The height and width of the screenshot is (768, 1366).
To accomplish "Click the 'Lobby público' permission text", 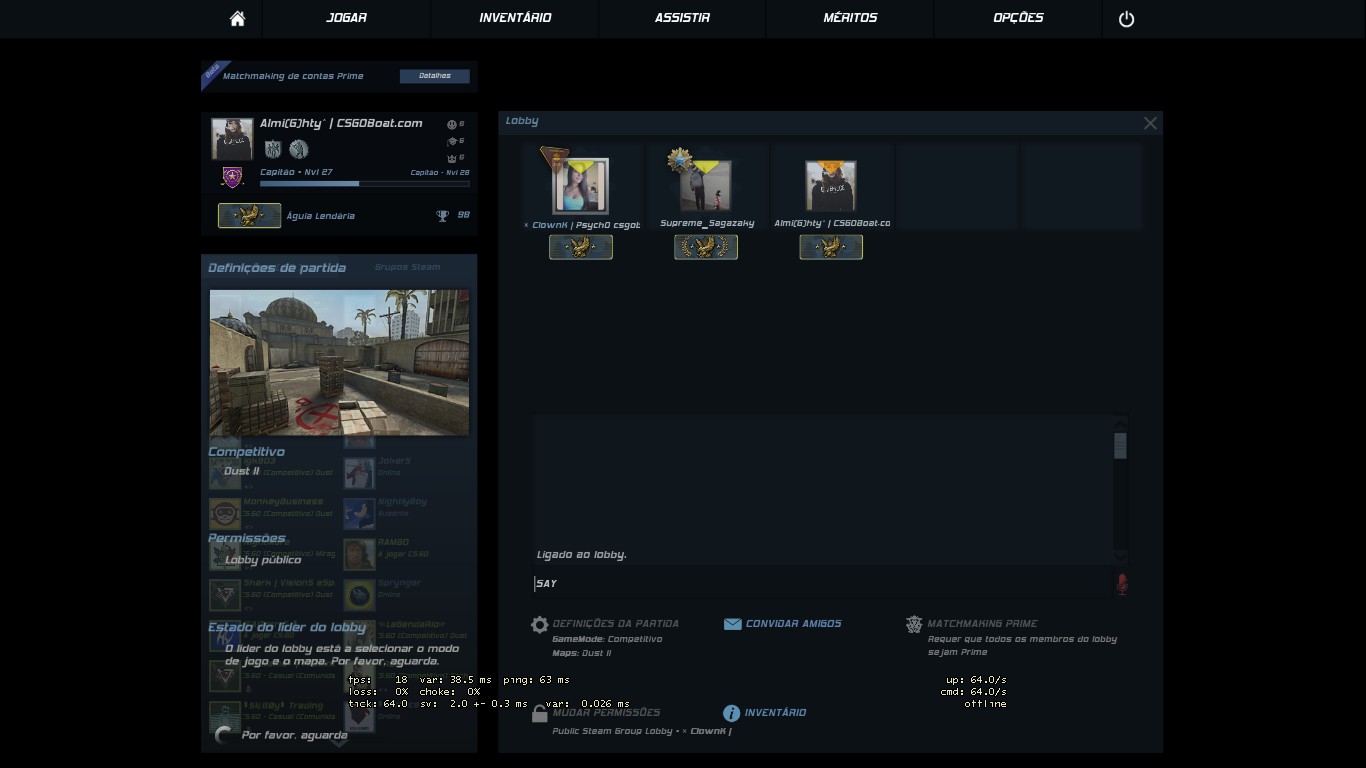I will pyautogui.click(x=263, y=560).
